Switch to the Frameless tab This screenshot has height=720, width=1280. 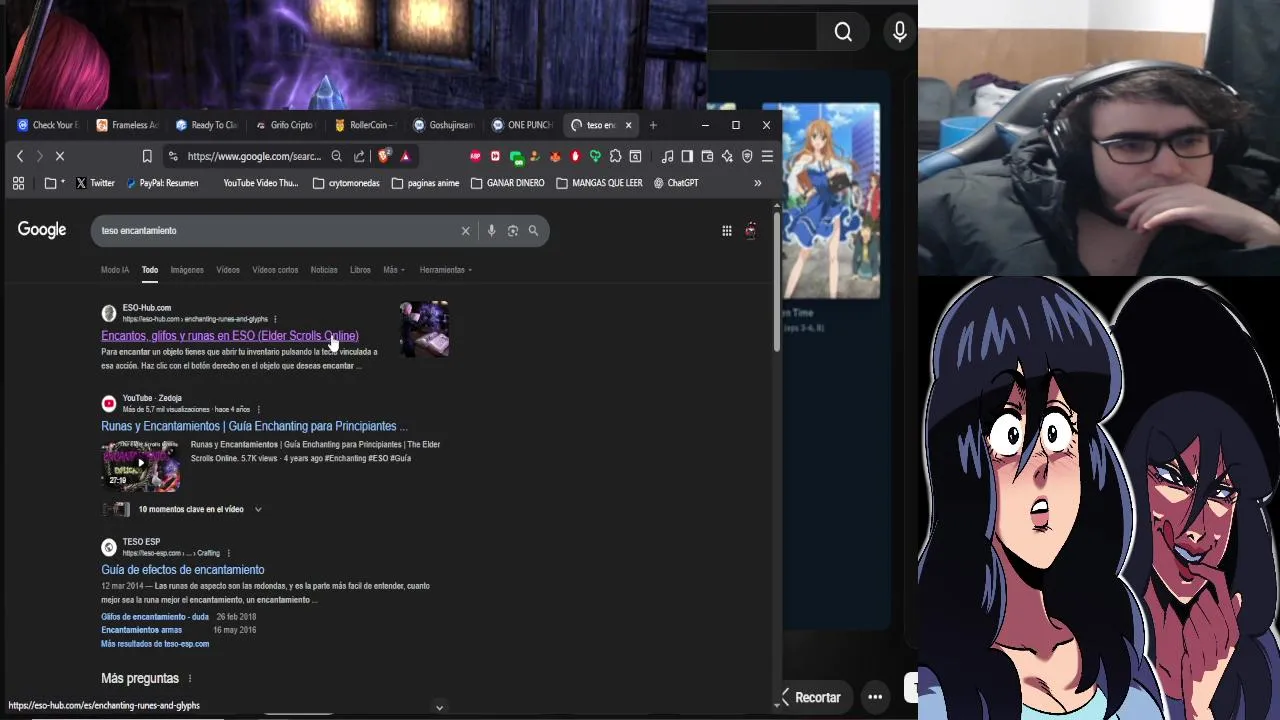pos(127,125)
